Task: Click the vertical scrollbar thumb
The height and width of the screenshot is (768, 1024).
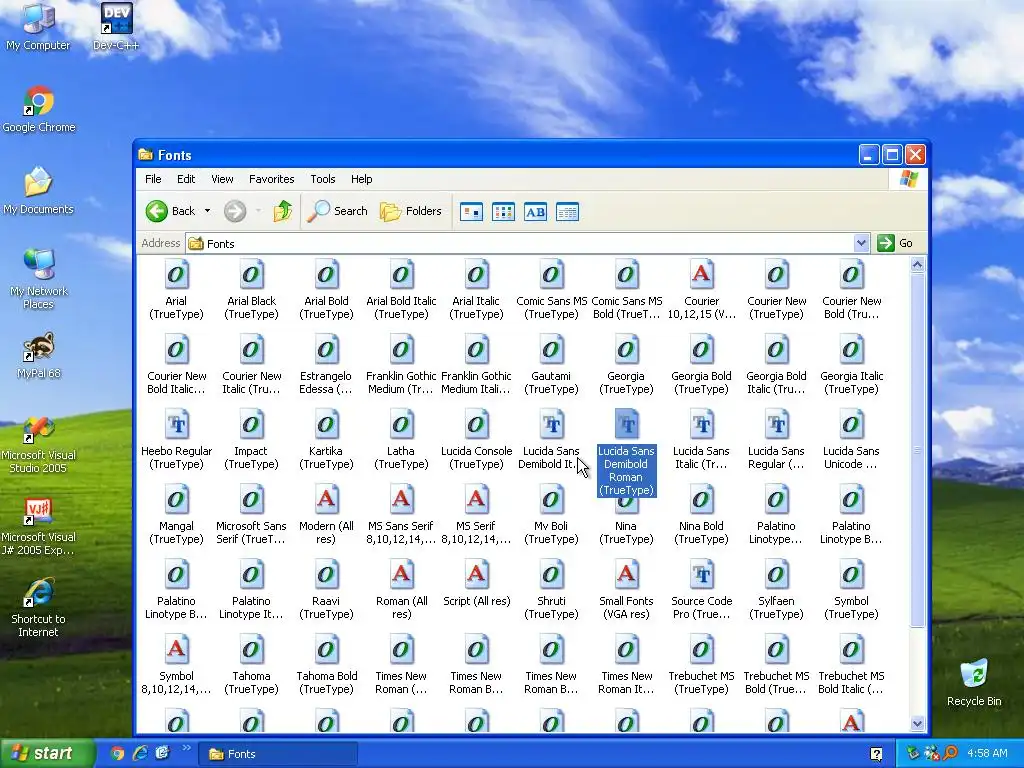Action: [917, 450]
